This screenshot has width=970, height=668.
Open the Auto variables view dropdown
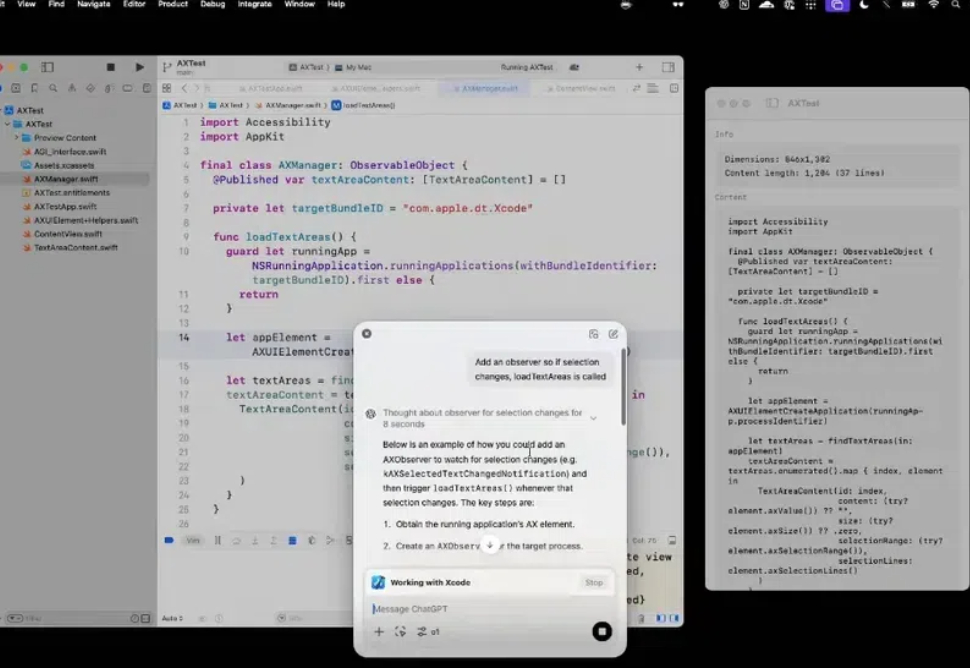pos(173,619)
